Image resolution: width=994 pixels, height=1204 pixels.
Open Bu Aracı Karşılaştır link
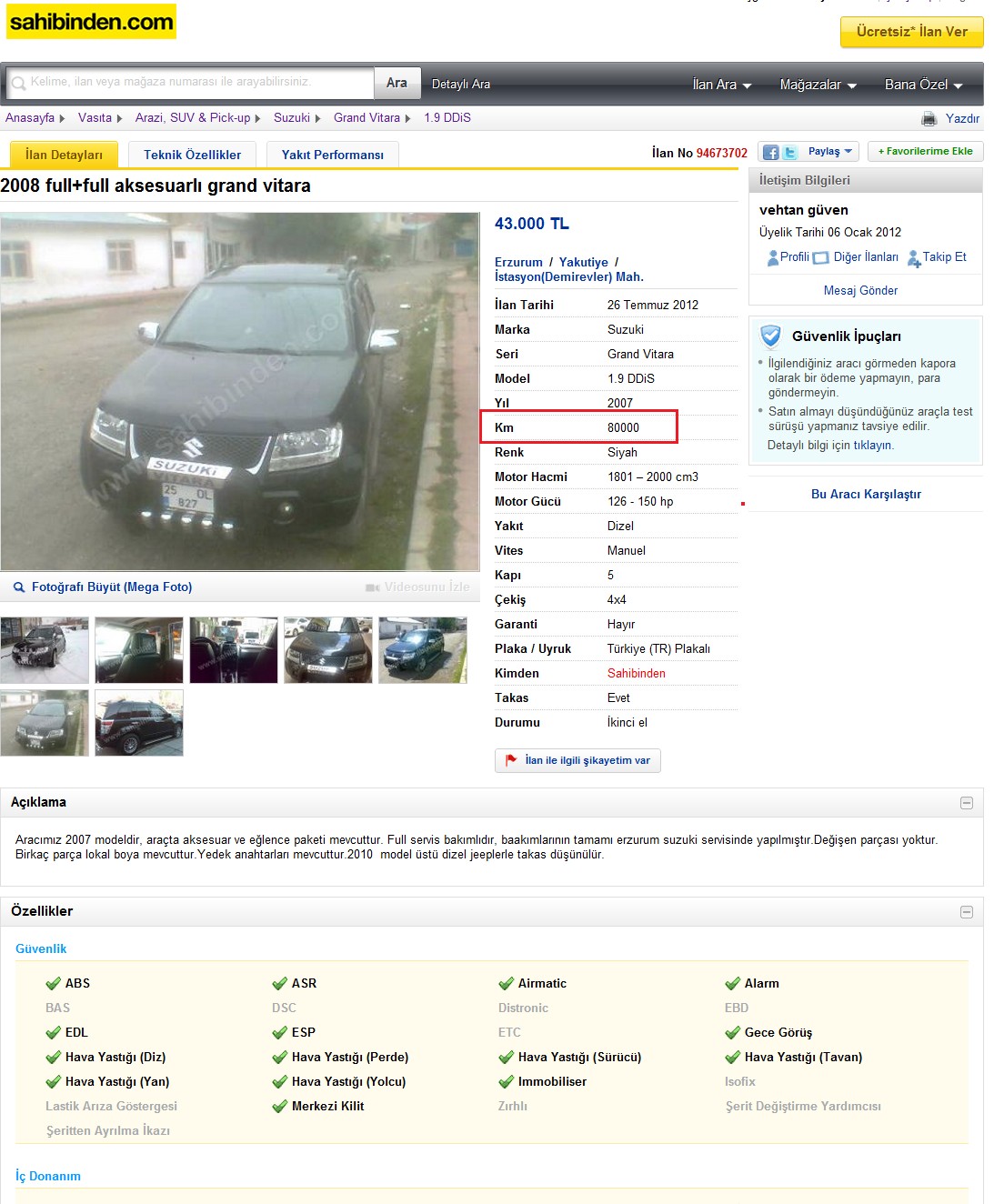(x=866, y=495)
